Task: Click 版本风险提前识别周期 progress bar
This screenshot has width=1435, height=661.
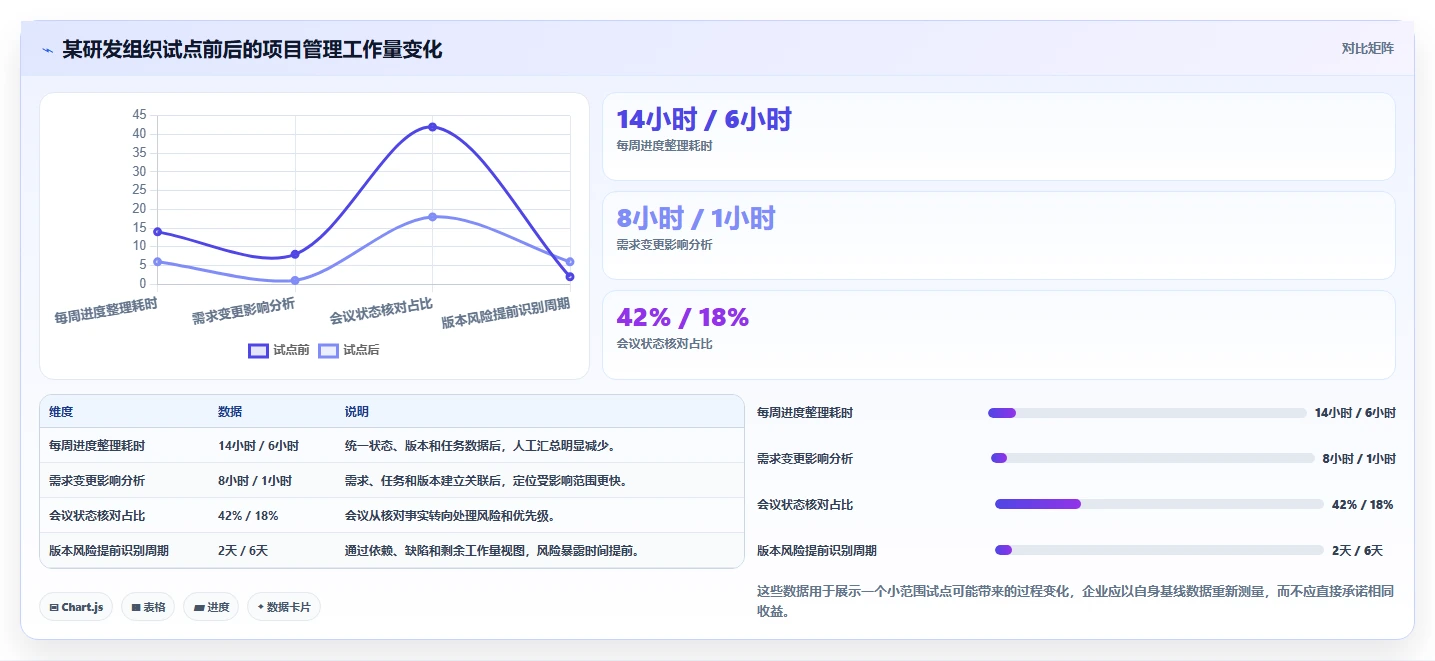Action: [x=1159, y=551]
